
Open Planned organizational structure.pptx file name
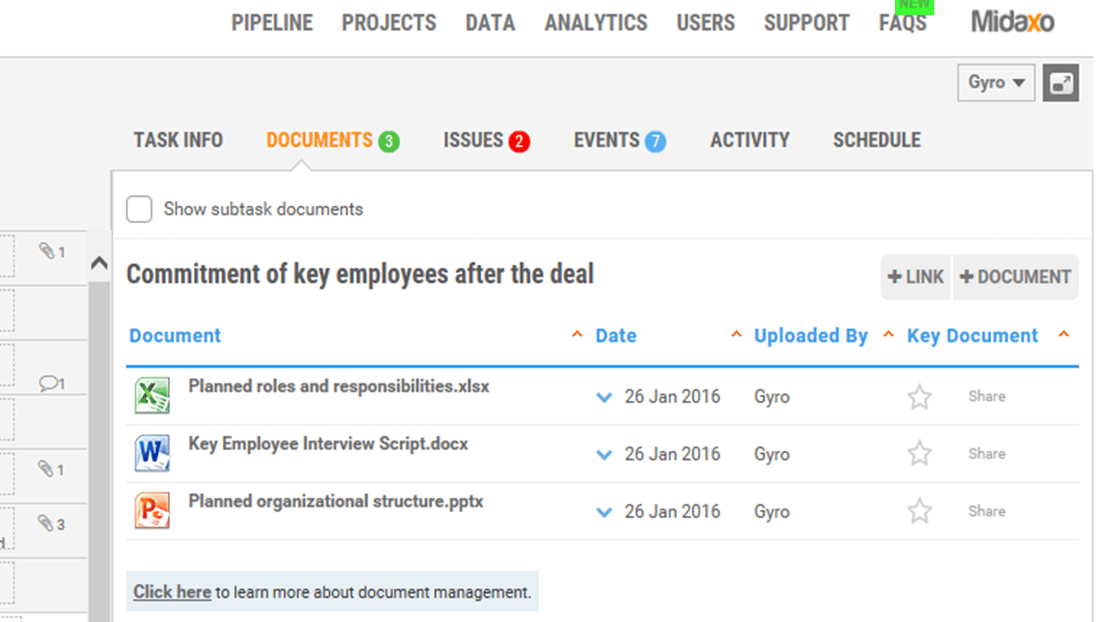[336, 502]
